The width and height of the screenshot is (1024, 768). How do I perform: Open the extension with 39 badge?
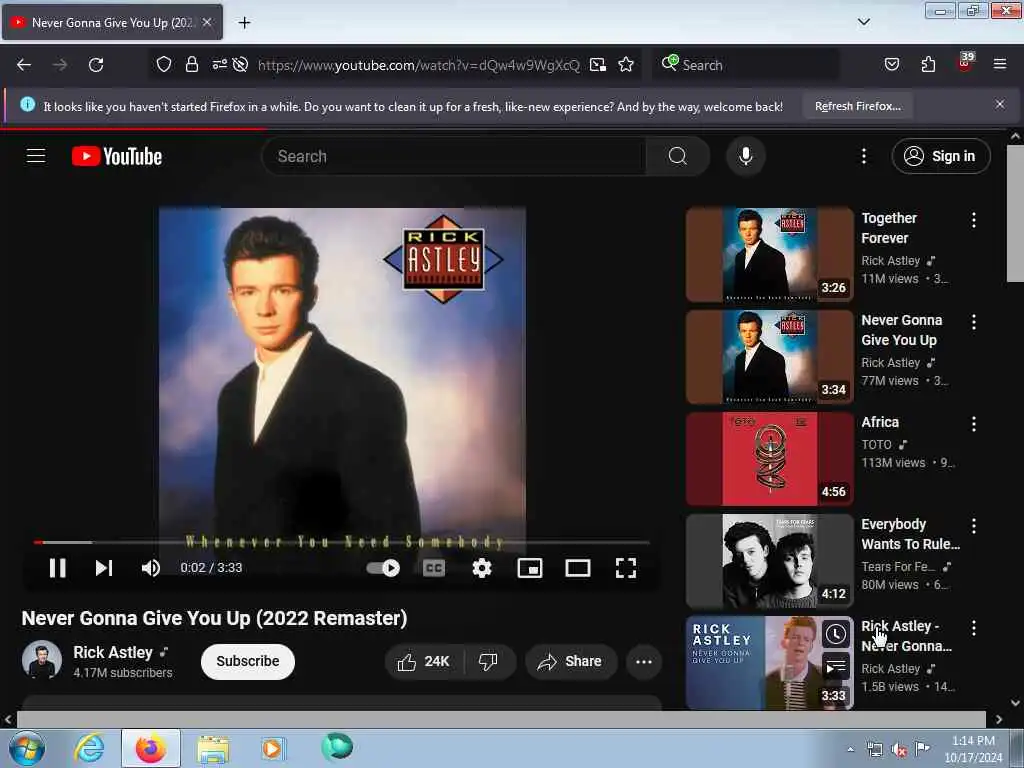965,63
